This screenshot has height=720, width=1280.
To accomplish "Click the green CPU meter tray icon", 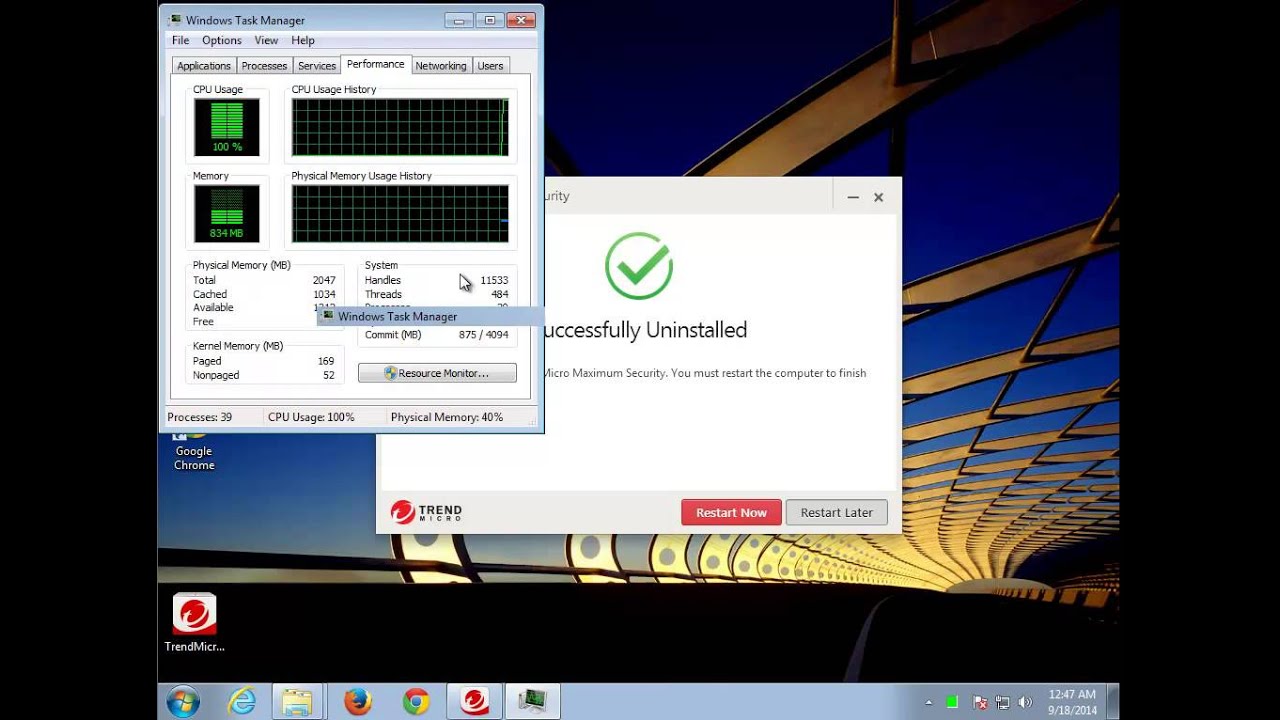I will click(x=952, y=702).
